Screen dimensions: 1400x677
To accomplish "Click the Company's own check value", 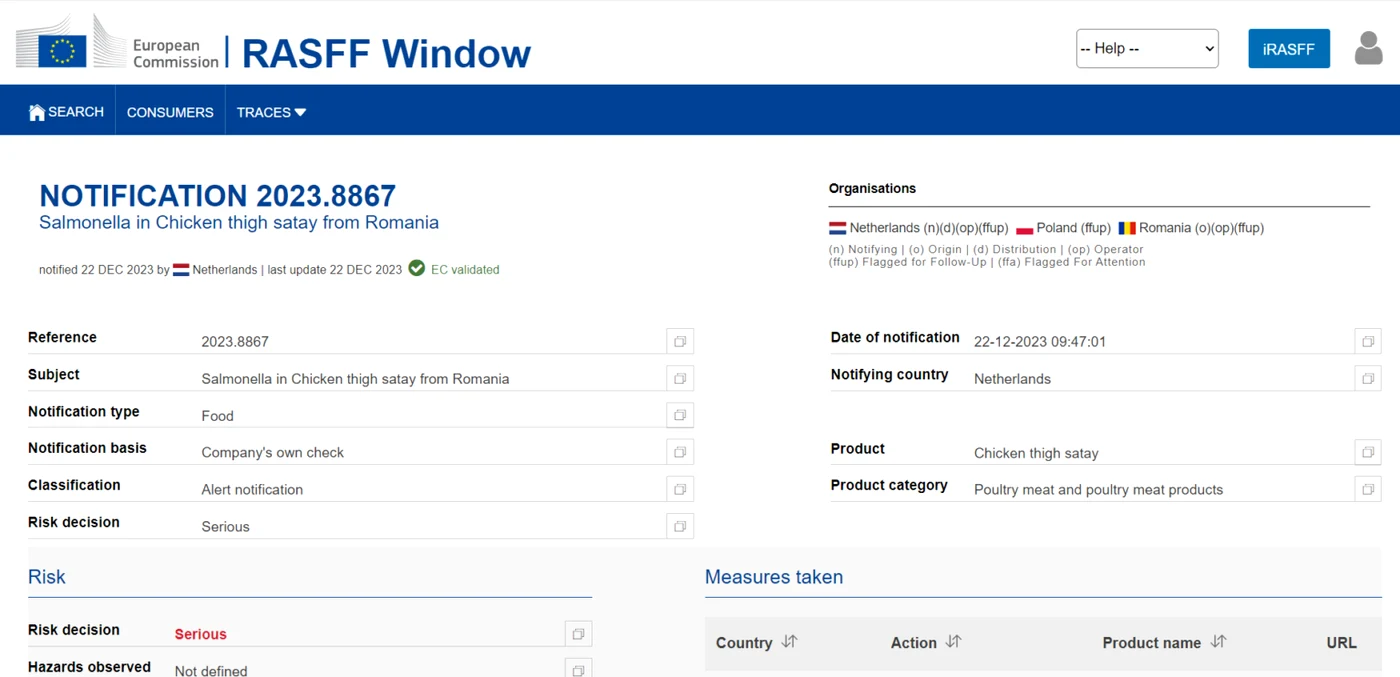I will click(272, 453).
